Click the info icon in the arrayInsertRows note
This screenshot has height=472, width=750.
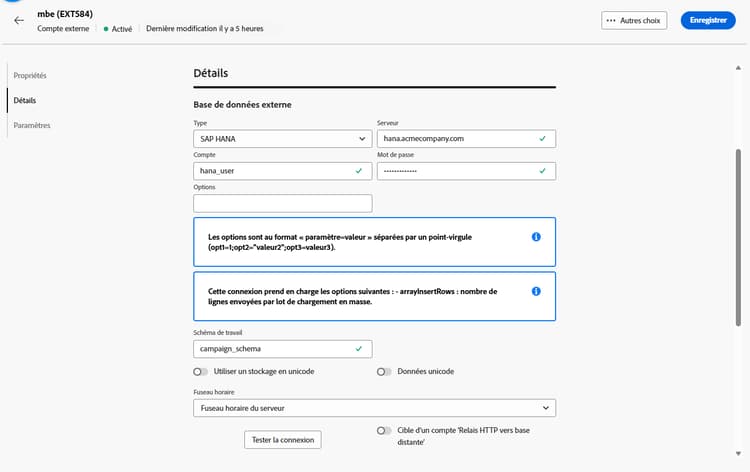(536, 291)
